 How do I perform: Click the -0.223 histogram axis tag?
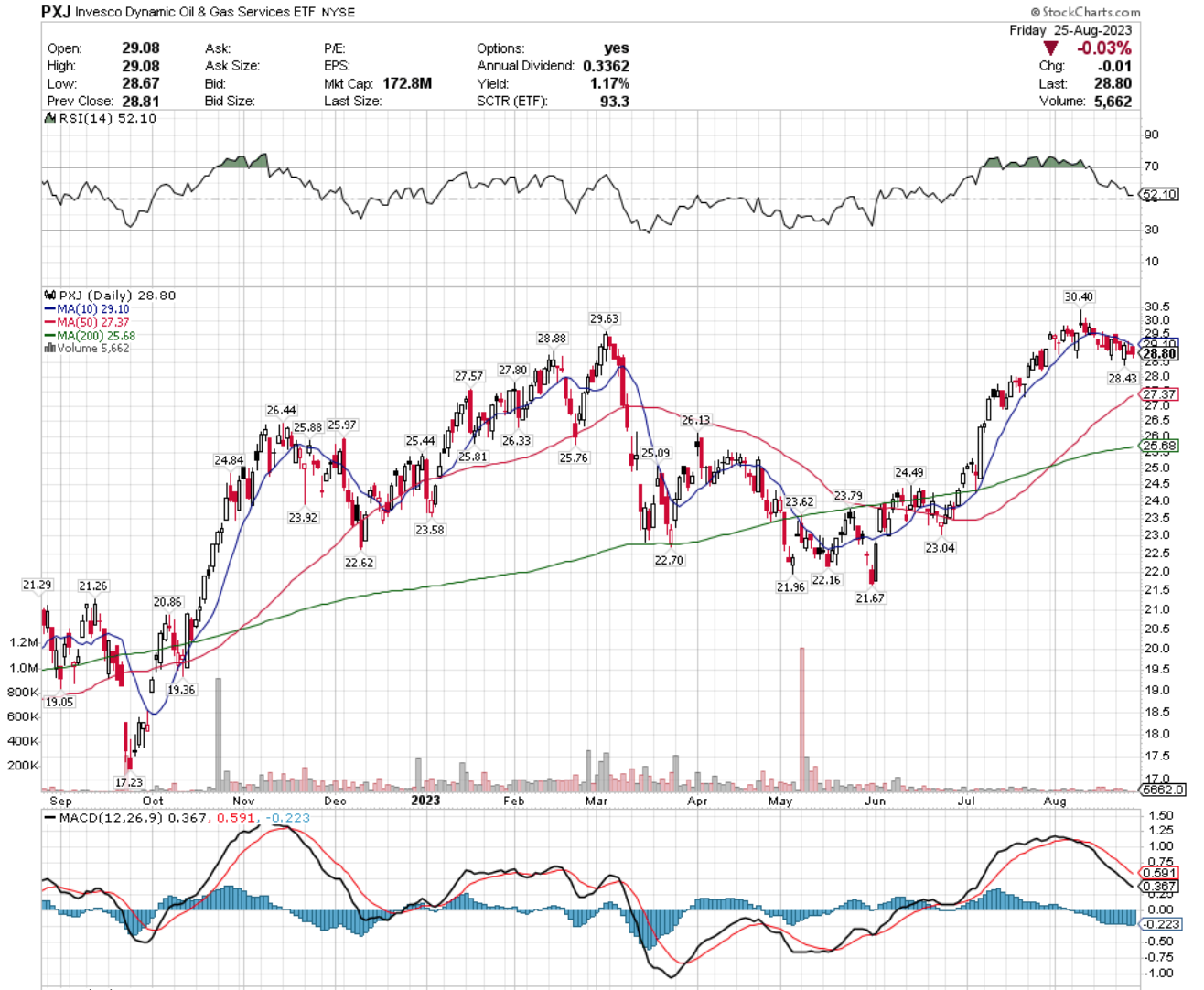point(1160,924)
